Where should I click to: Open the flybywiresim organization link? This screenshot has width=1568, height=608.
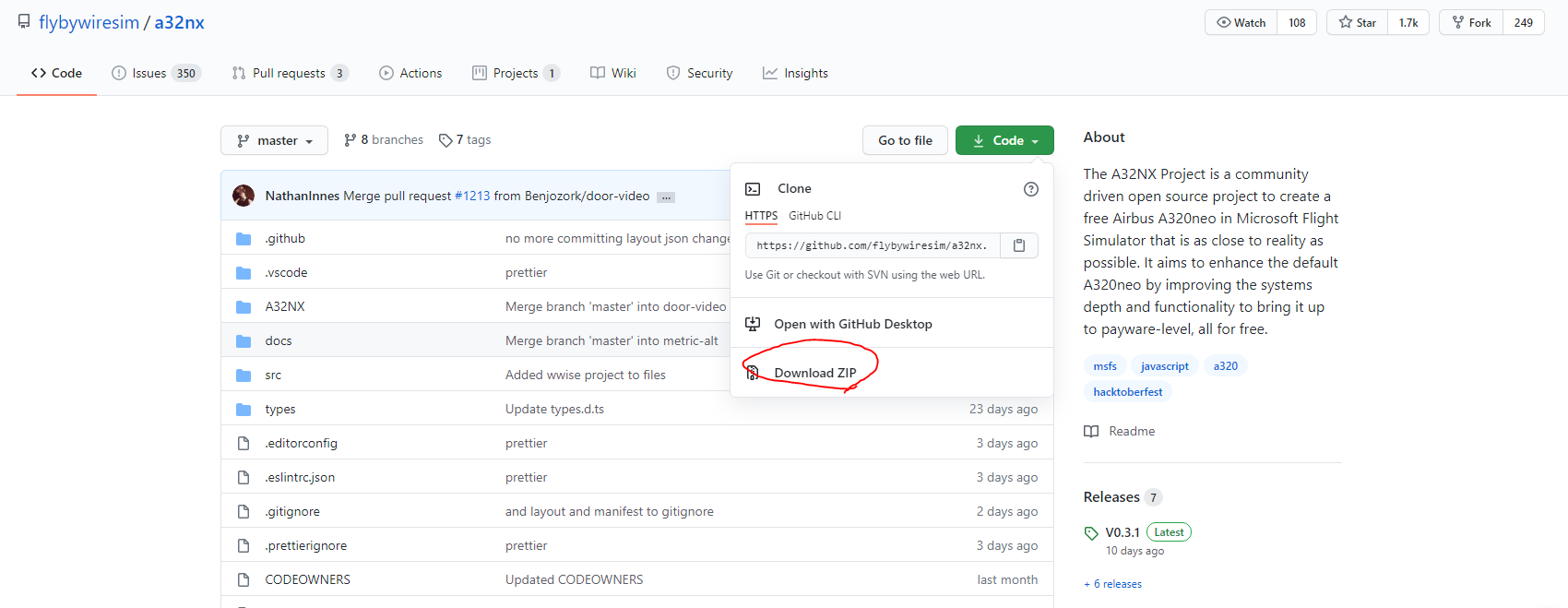point(89,22)
